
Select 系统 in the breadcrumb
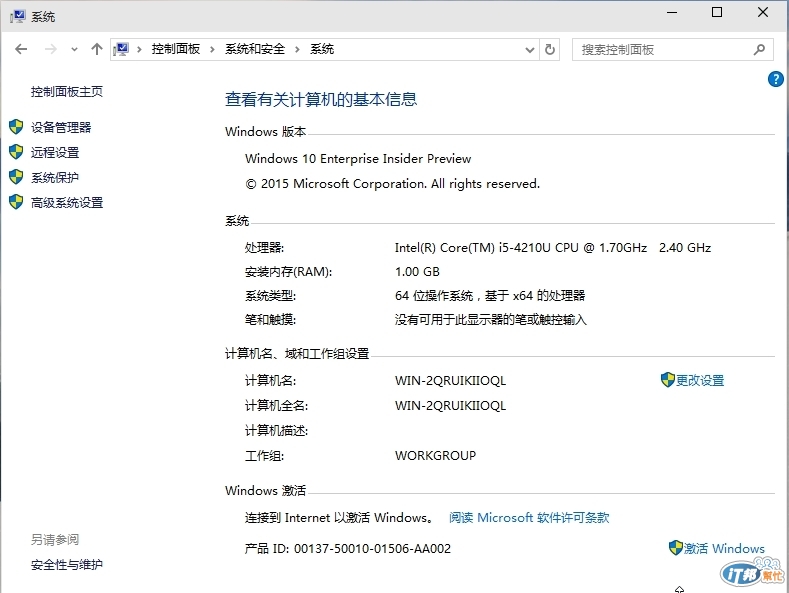click(322, 49)
